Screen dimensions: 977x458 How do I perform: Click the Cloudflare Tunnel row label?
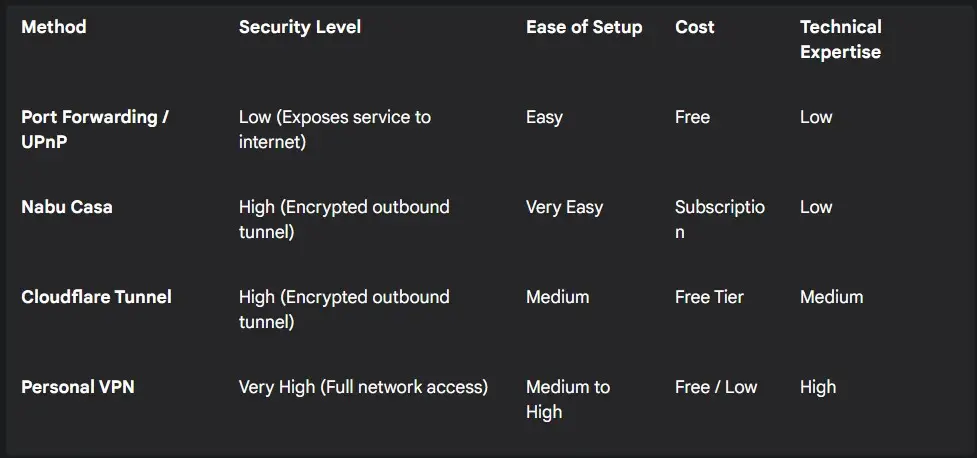point(97,297)
